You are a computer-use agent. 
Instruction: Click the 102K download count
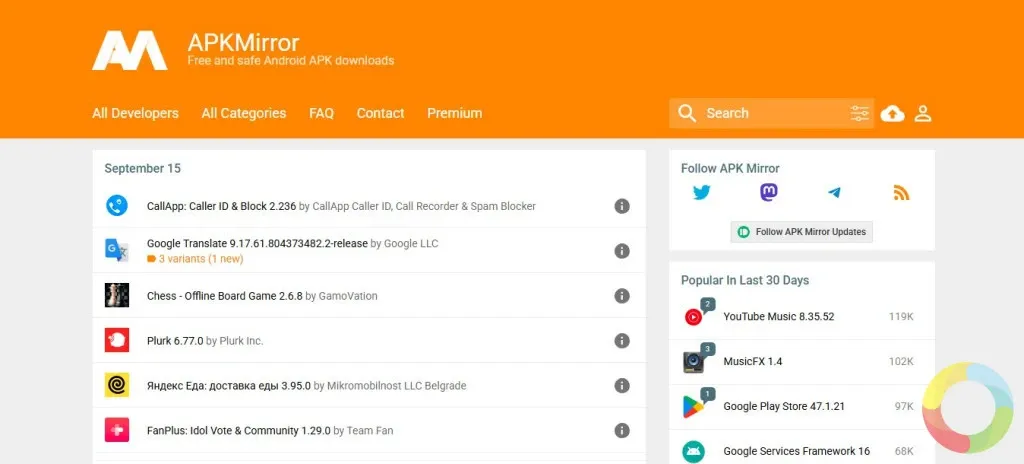coord(901,361)
